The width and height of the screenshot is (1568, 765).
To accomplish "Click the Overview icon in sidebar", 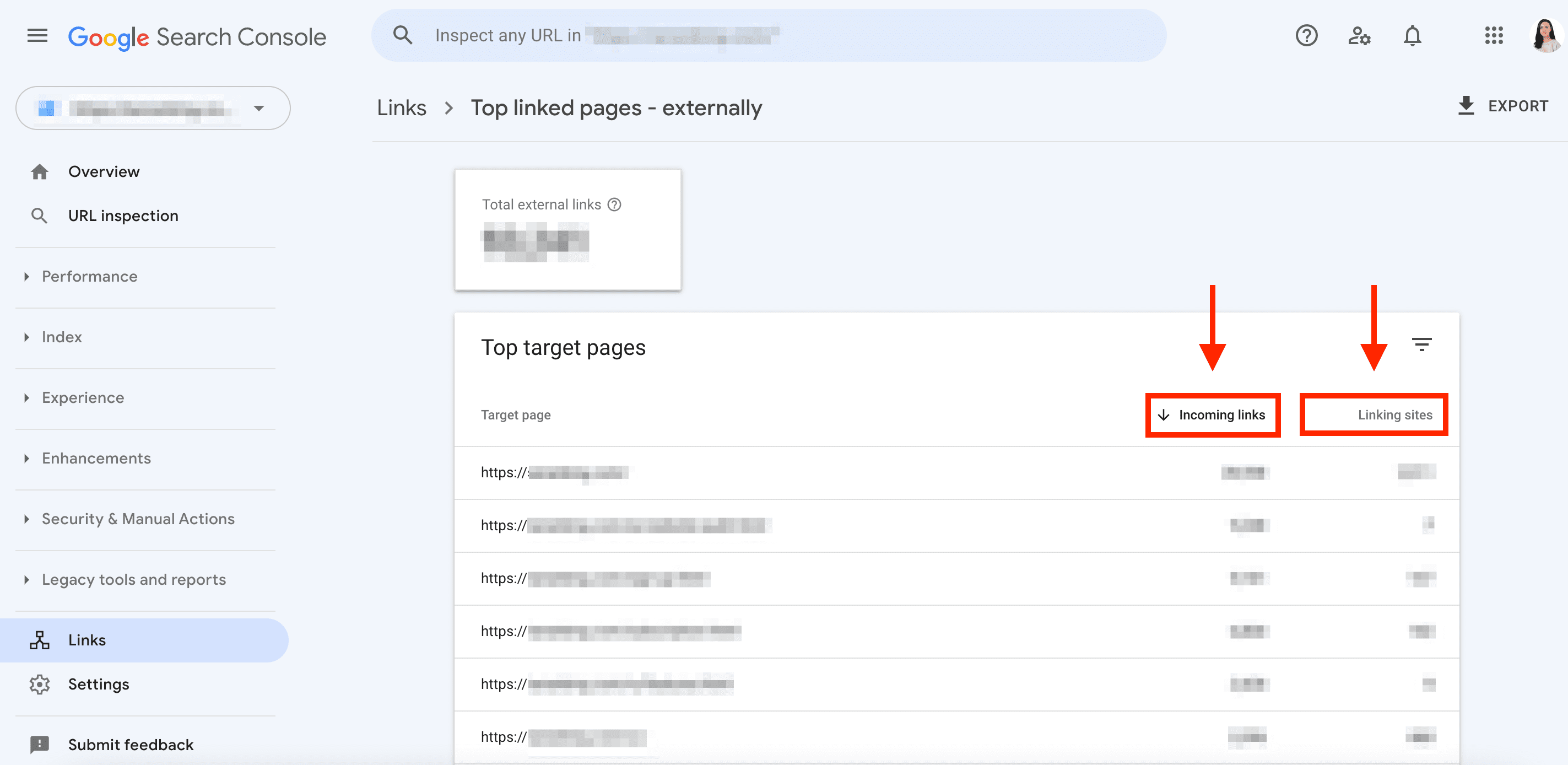I will 40,170.
